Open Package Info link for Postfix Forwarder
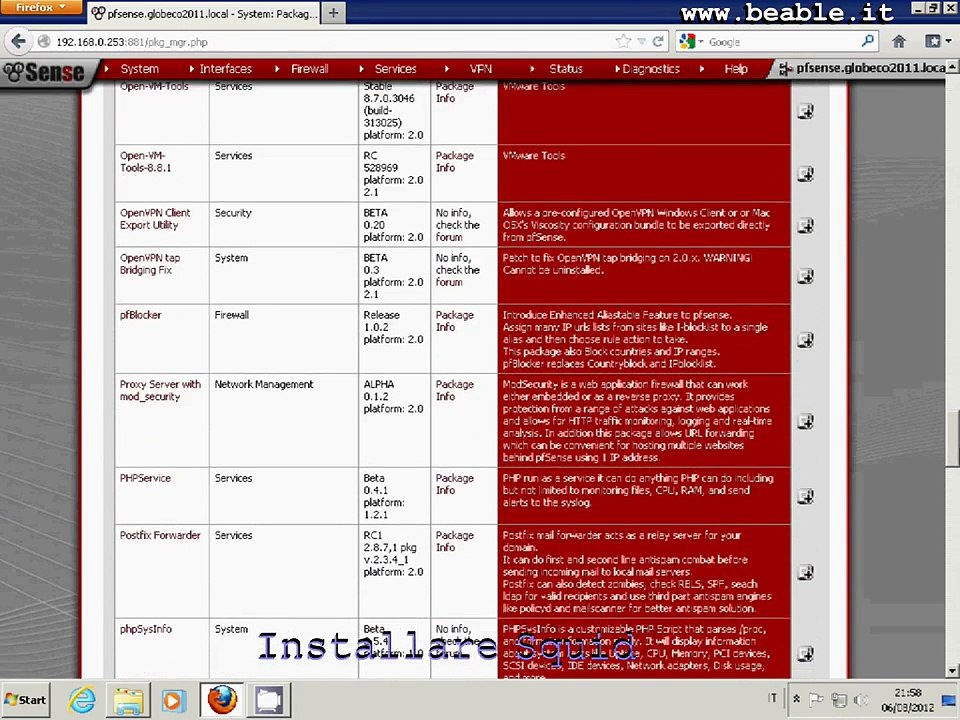This screenshot has width=960, height=720. [x=454, y=541]
